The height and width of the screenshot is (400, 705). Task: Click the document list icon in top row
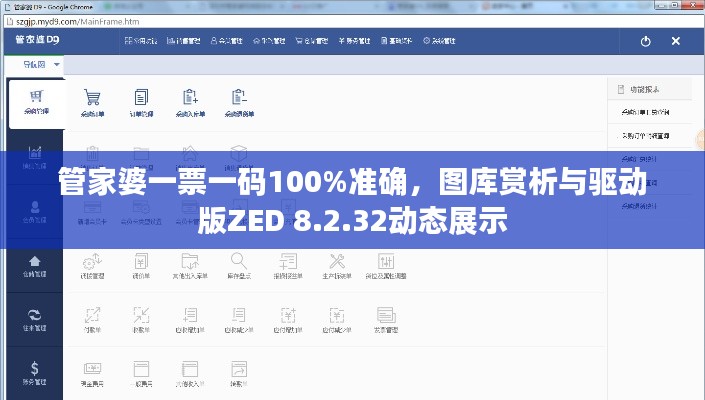(x=141, y=101)
